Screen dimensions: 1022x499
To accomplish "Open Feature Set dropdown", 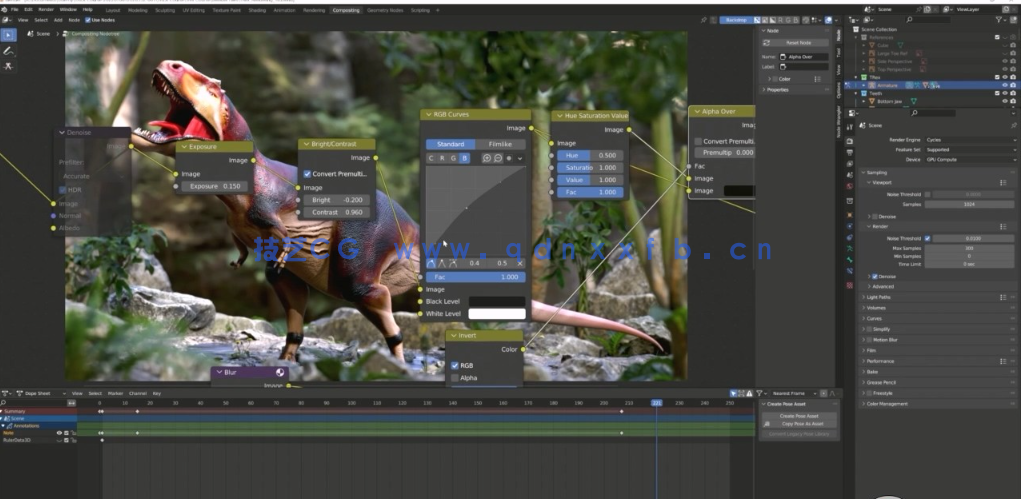I will tap(971, 150).
